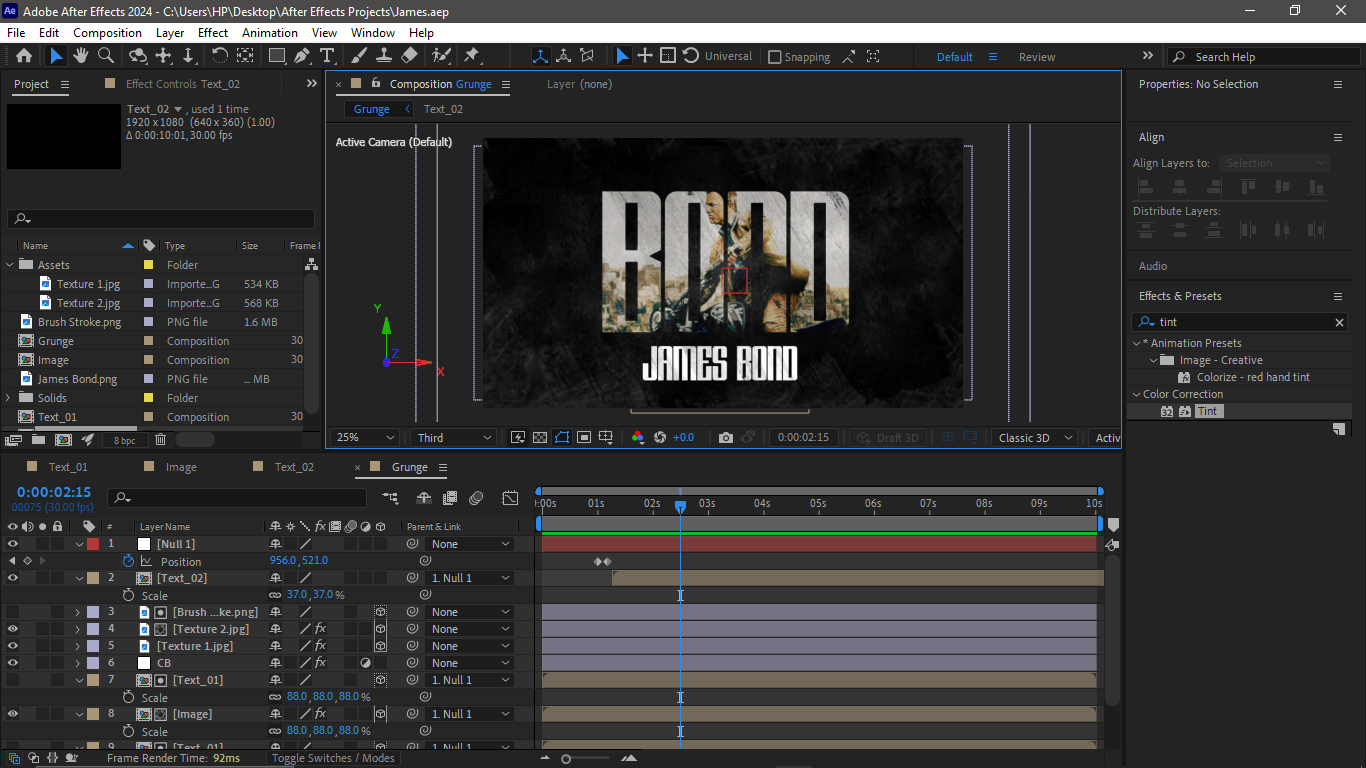Select the Hand tool
Image resolution: width=1366 pixels, height=768 pixels.
click(80, 56)
